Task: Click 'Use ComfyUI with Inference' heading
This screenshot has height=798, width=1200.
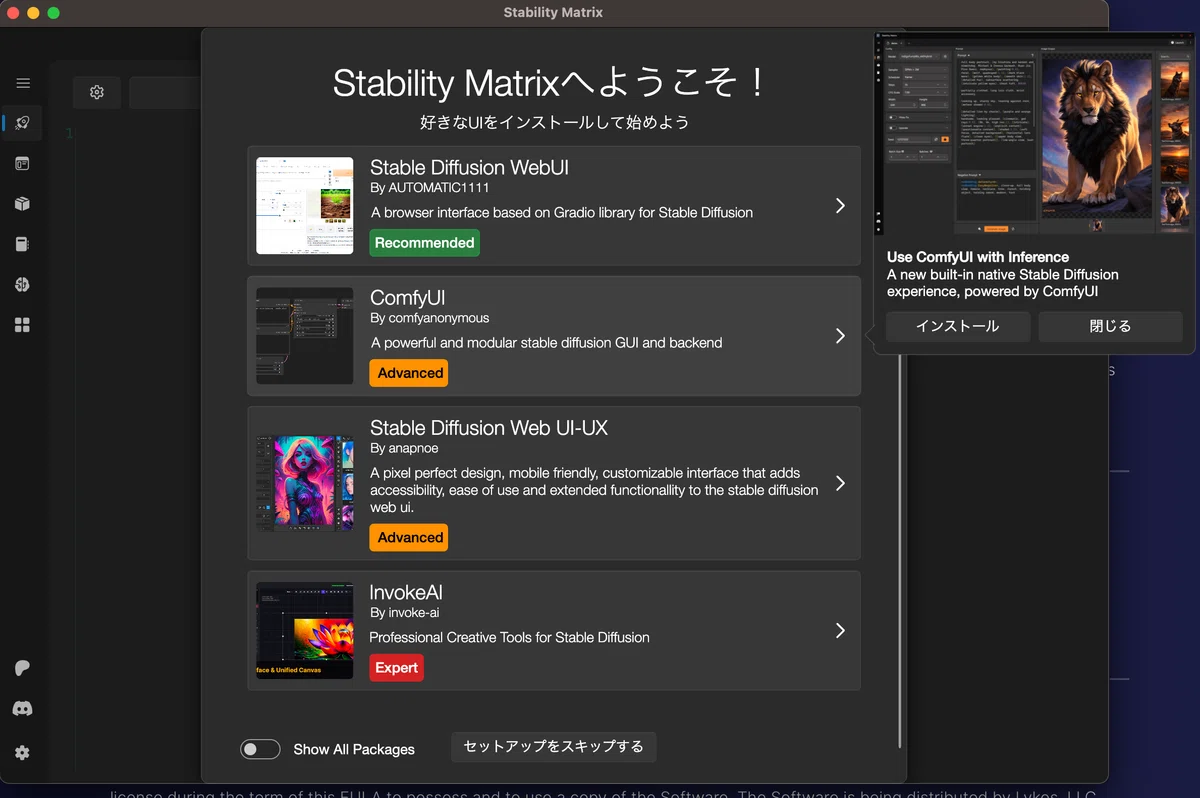Action: click(978, 257)
